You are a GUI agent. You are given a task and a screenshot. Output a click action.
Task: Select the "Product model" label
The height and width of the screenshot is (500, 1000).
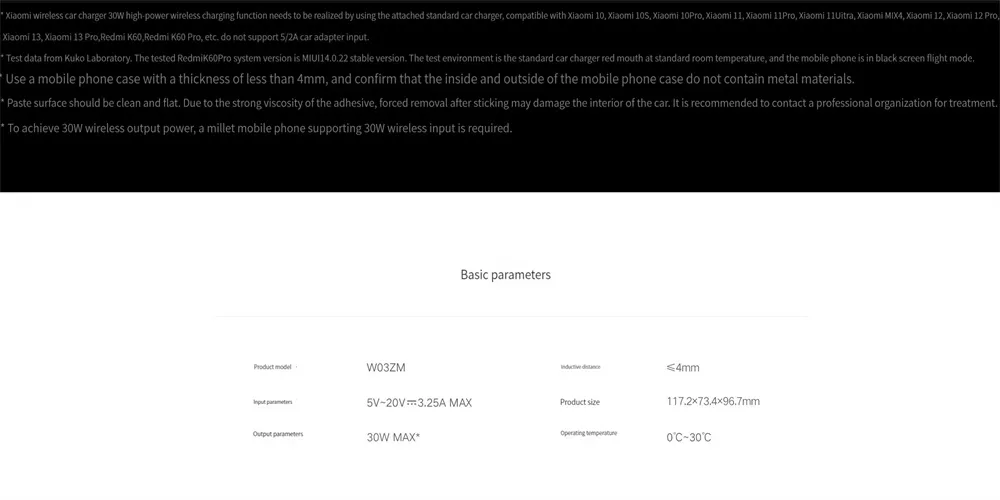coord(273,367)
